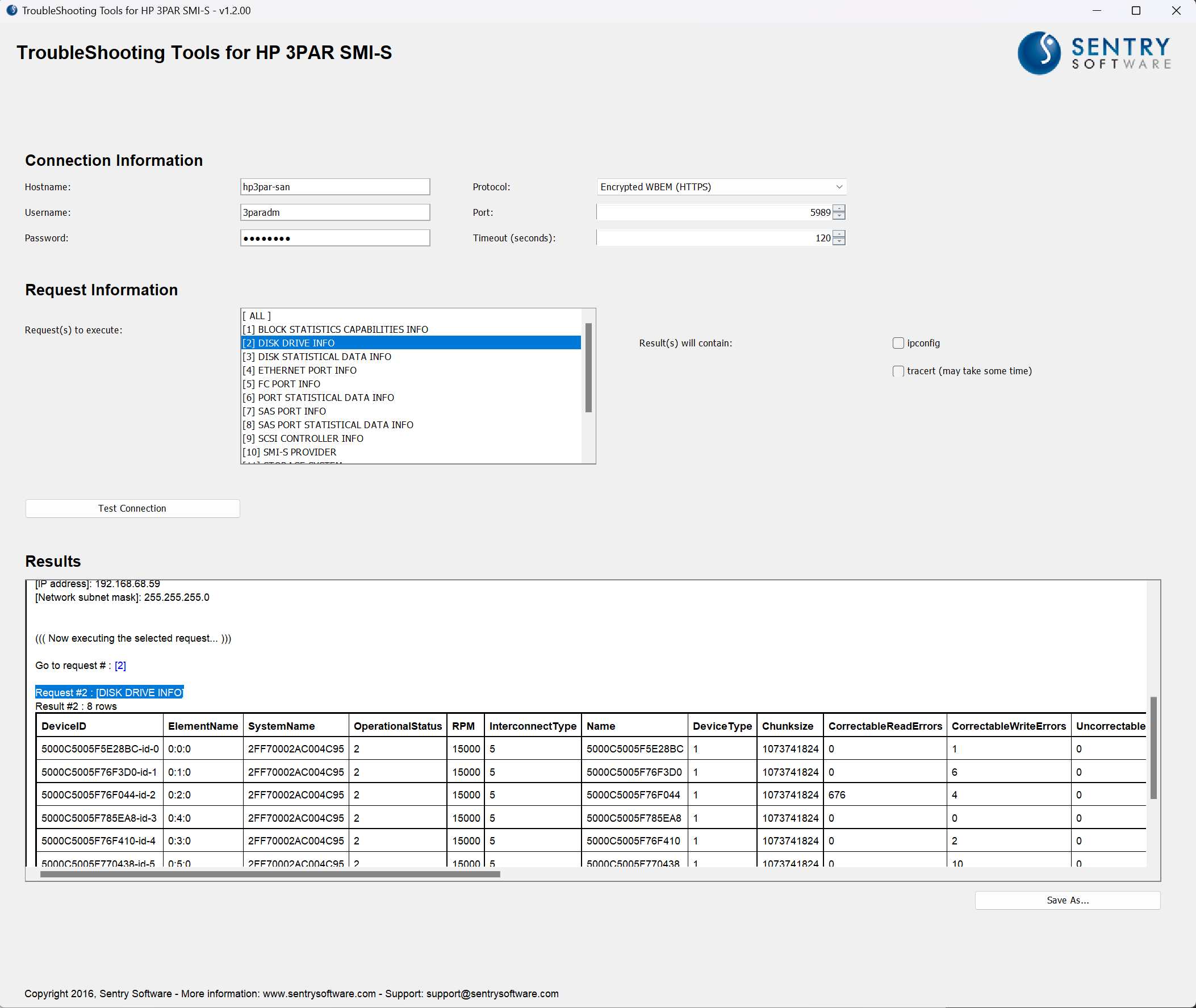This screenshot has height=1008, width=1196.
Task: Edit the Hostname field
Action: 335,186
